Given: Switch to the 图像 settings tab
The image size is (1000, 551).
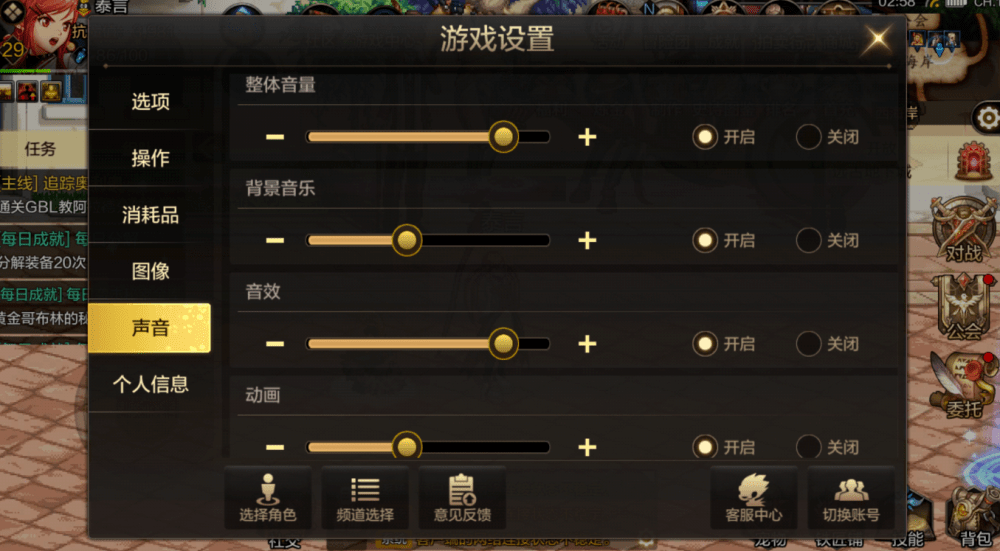Looking at the screenshot, I should (150, 271).
